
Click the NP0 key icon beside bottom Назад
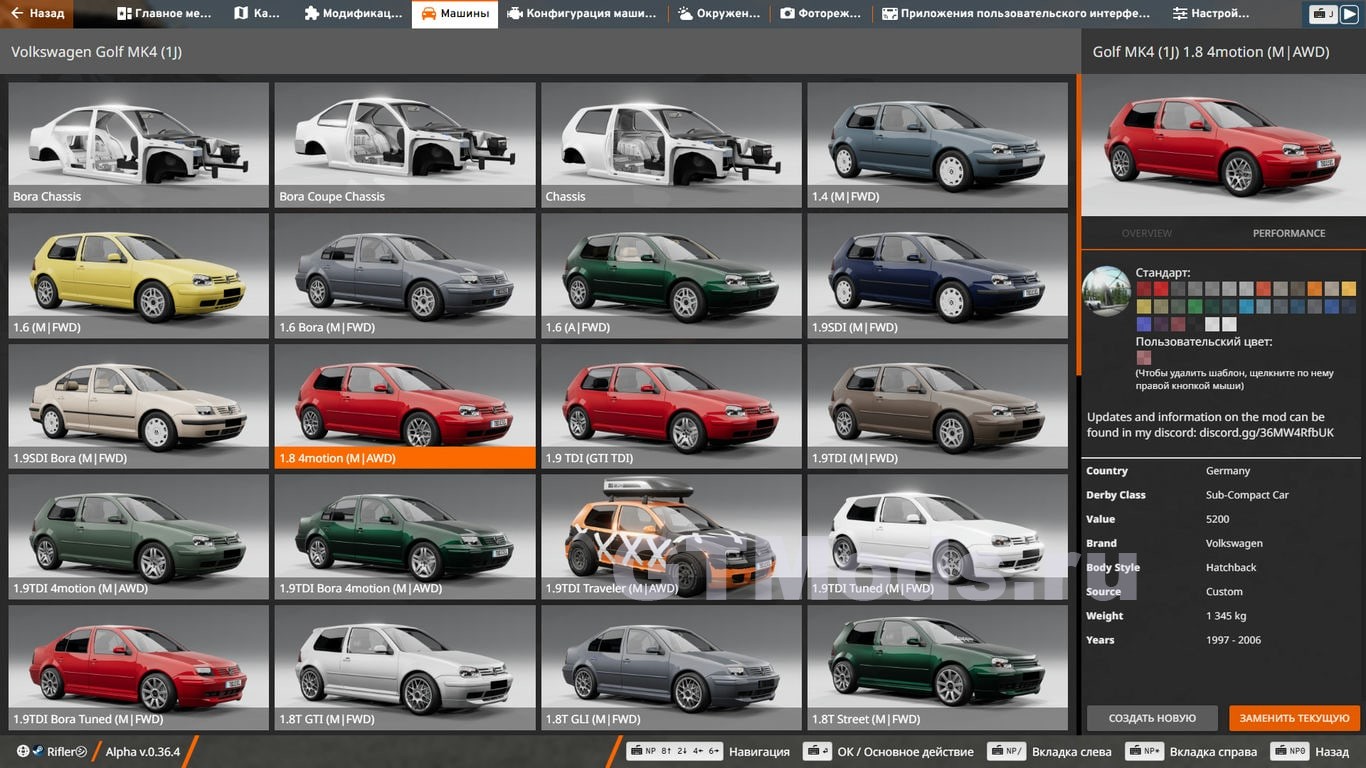click(1289, 751)
